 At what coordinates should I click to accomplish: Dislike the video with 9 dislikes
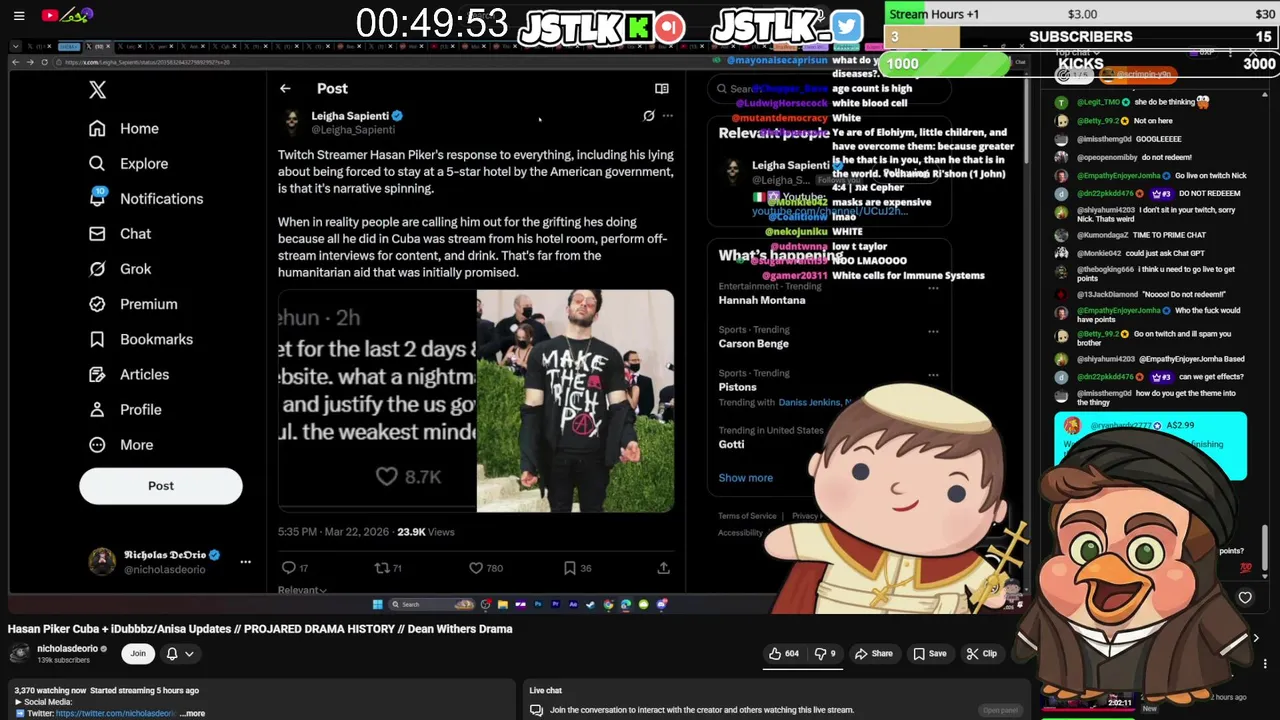pyautogui.click(x=824, y=654)
